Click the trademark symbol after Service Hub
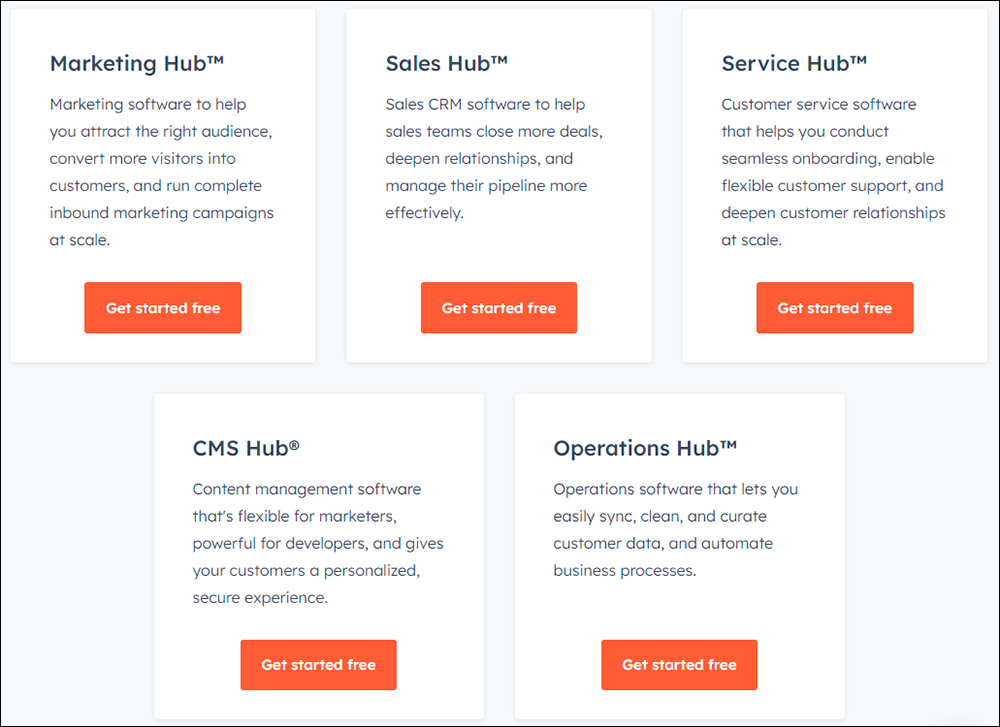1000x727 pixels. pos(858,59)
